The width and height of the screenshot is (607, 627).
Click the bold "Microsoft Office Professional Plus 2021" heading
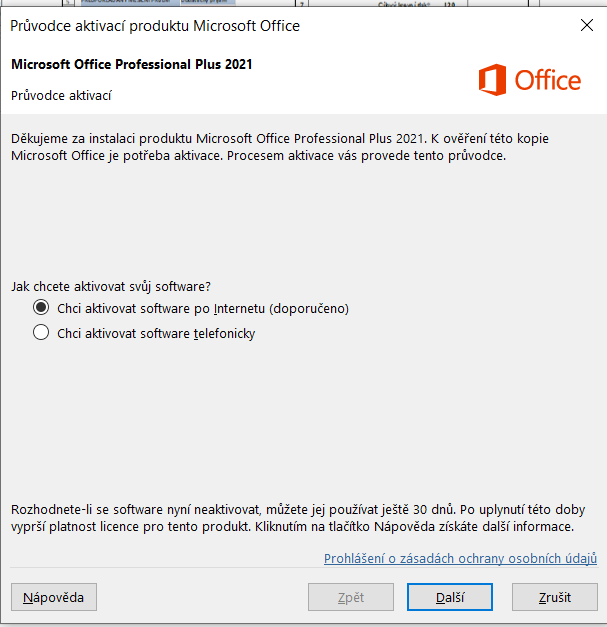pyautogui.click(x=131, y=65)
